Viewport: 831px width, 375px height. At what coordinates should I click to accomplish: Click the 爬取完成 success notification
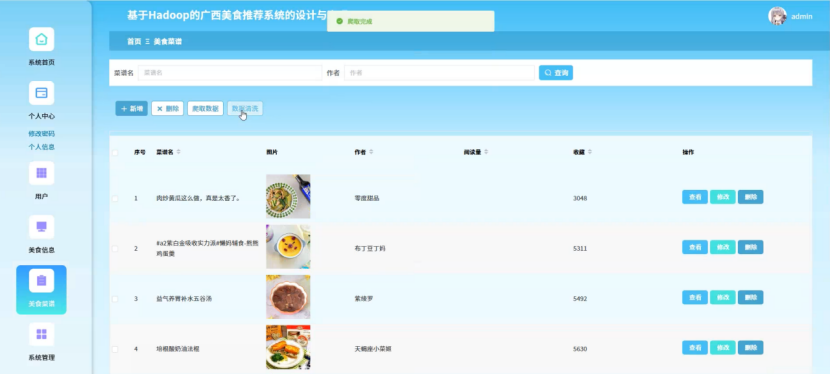click(411, 21)
